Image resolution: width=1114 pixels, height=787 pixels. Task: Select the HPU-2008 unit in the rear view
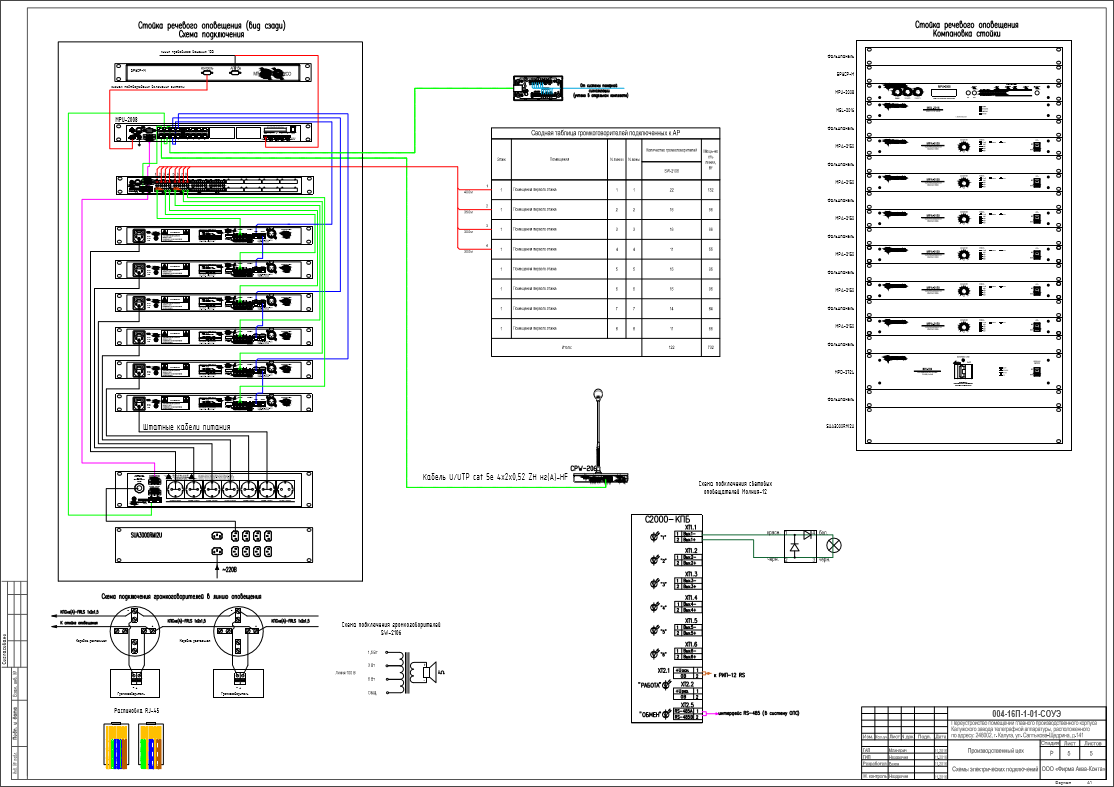click(214, 133)
